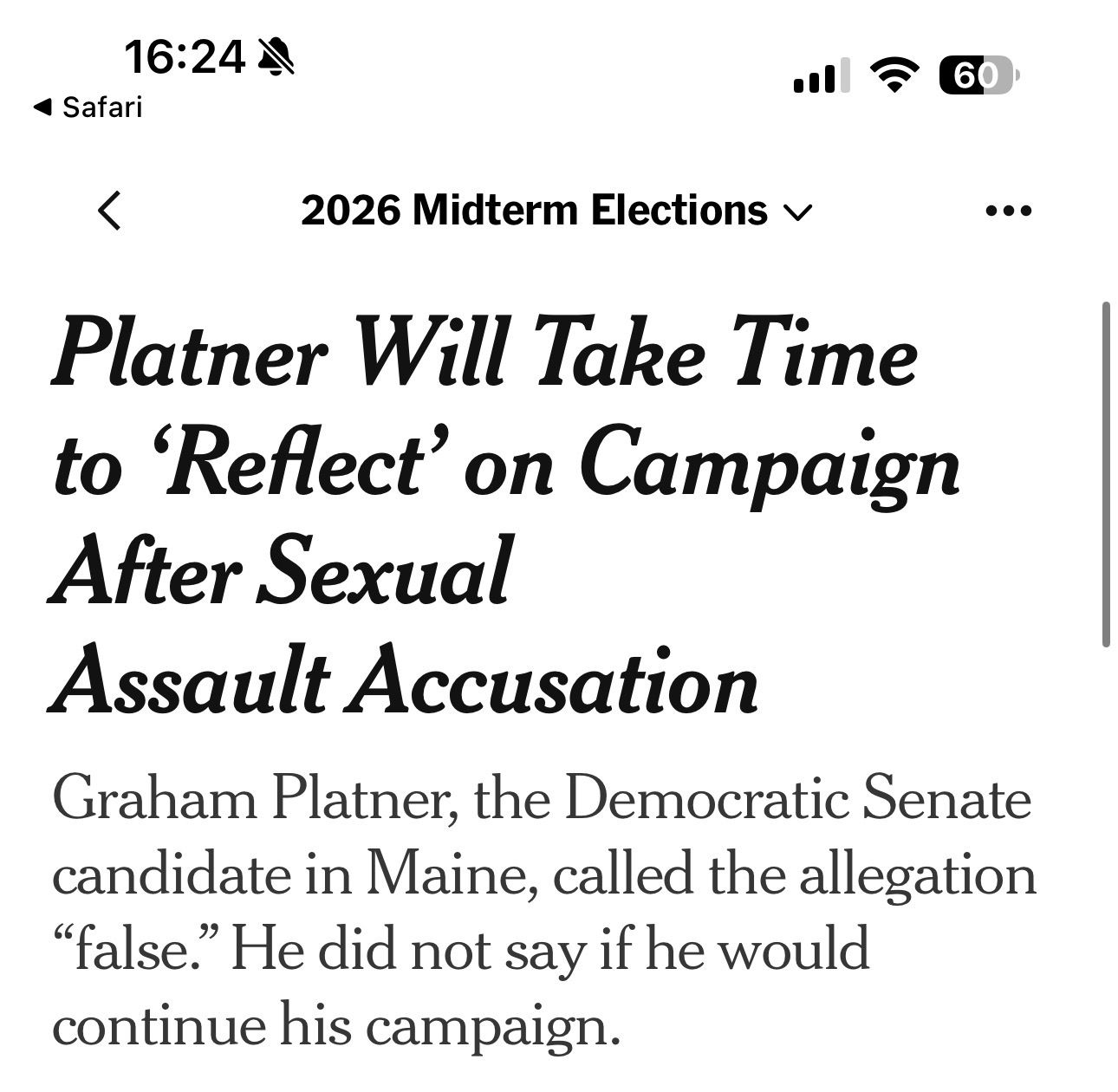Tap the 'After Sexual' headline line

coord(280,572)
